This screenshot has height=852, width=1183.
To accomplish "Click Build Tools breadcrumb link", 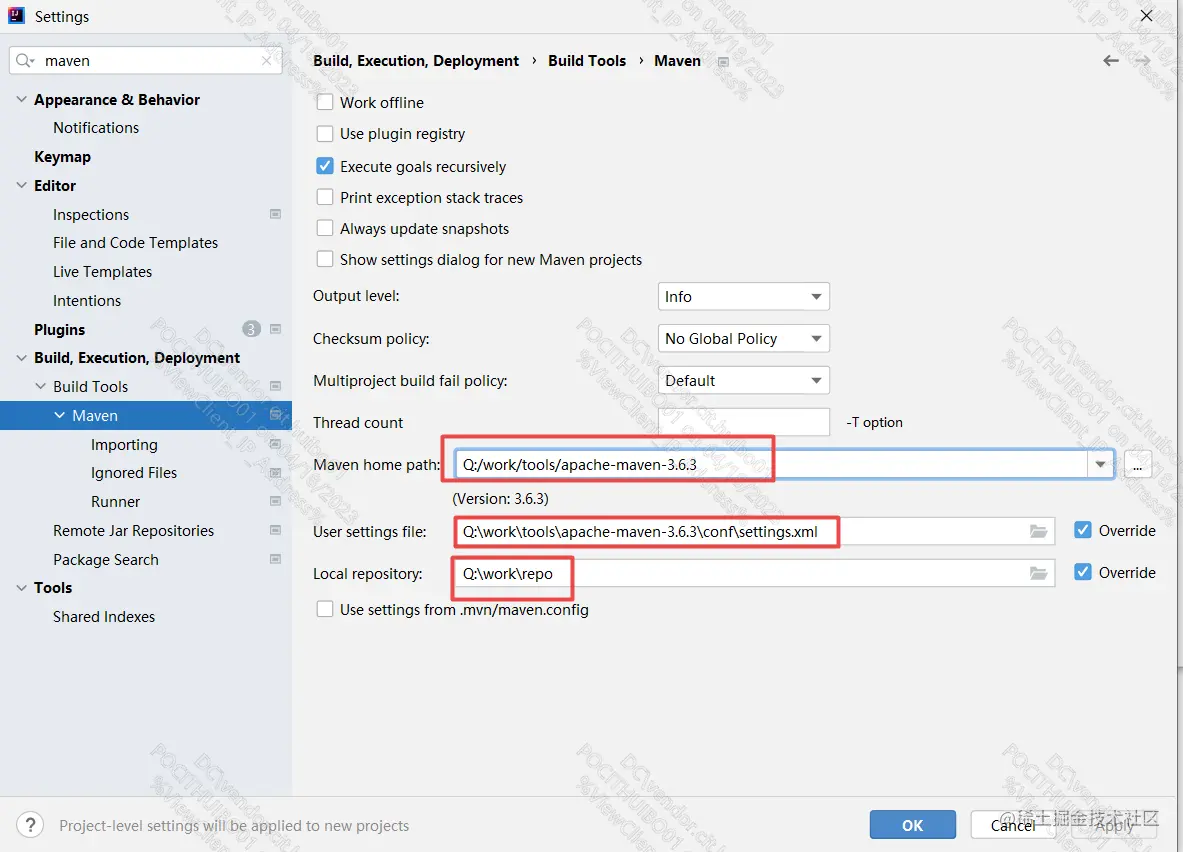I will click(587, 60).
